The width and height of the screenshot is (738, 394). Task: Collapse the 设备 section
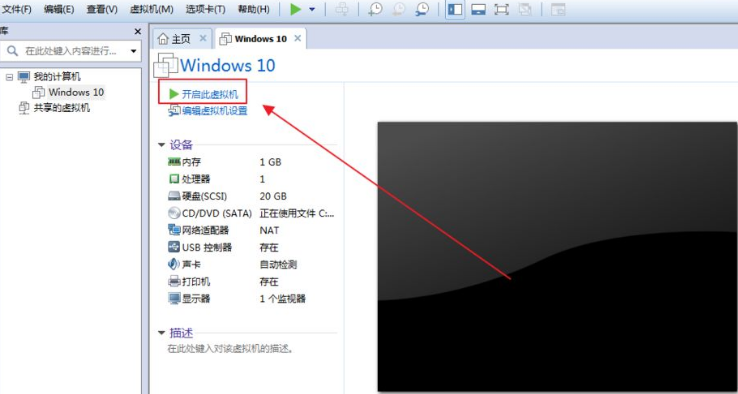161,145
